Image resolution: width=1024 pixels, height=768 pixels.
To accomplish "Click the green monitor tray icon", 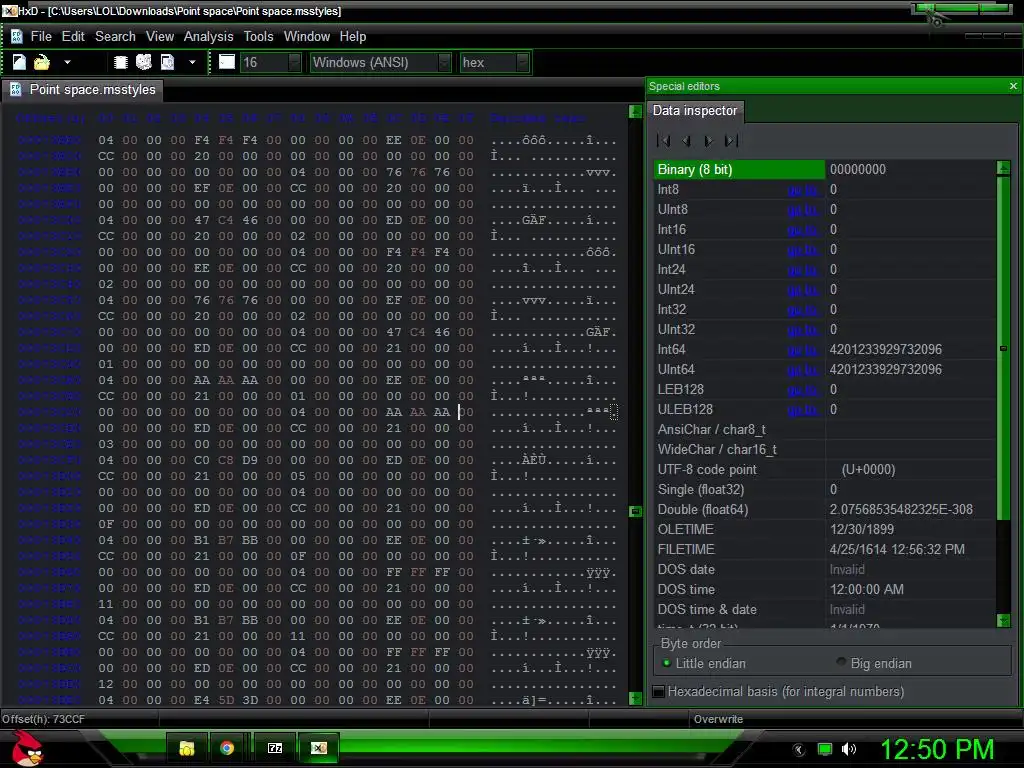I will point(825,749).
